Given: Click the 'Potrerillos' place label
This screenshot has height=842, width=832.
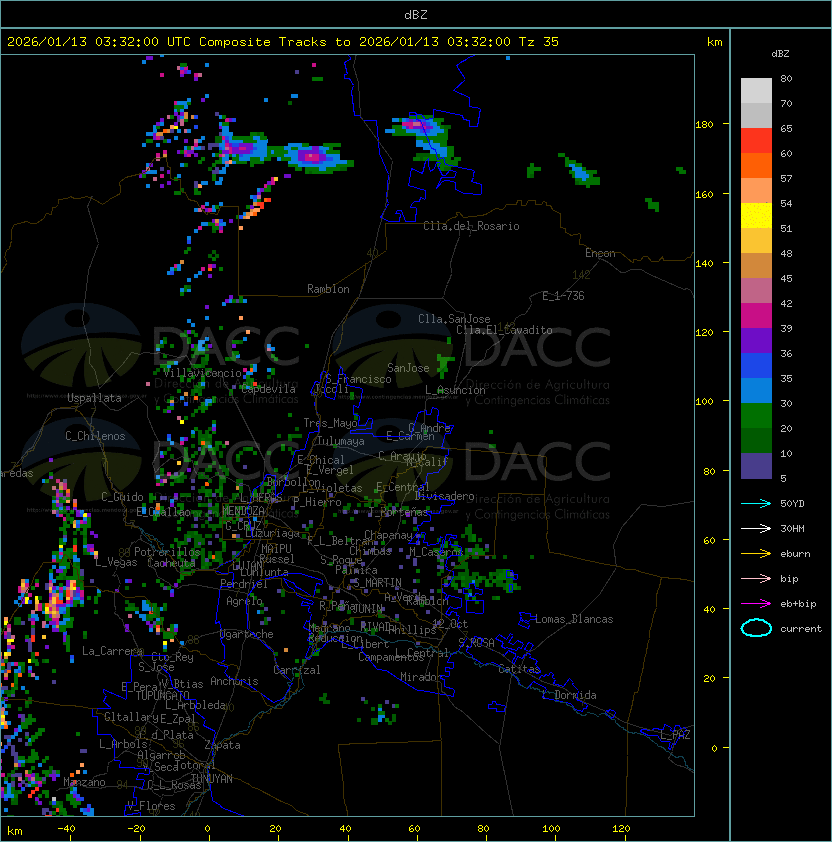Looking at the screenshot, I should 167,551.
